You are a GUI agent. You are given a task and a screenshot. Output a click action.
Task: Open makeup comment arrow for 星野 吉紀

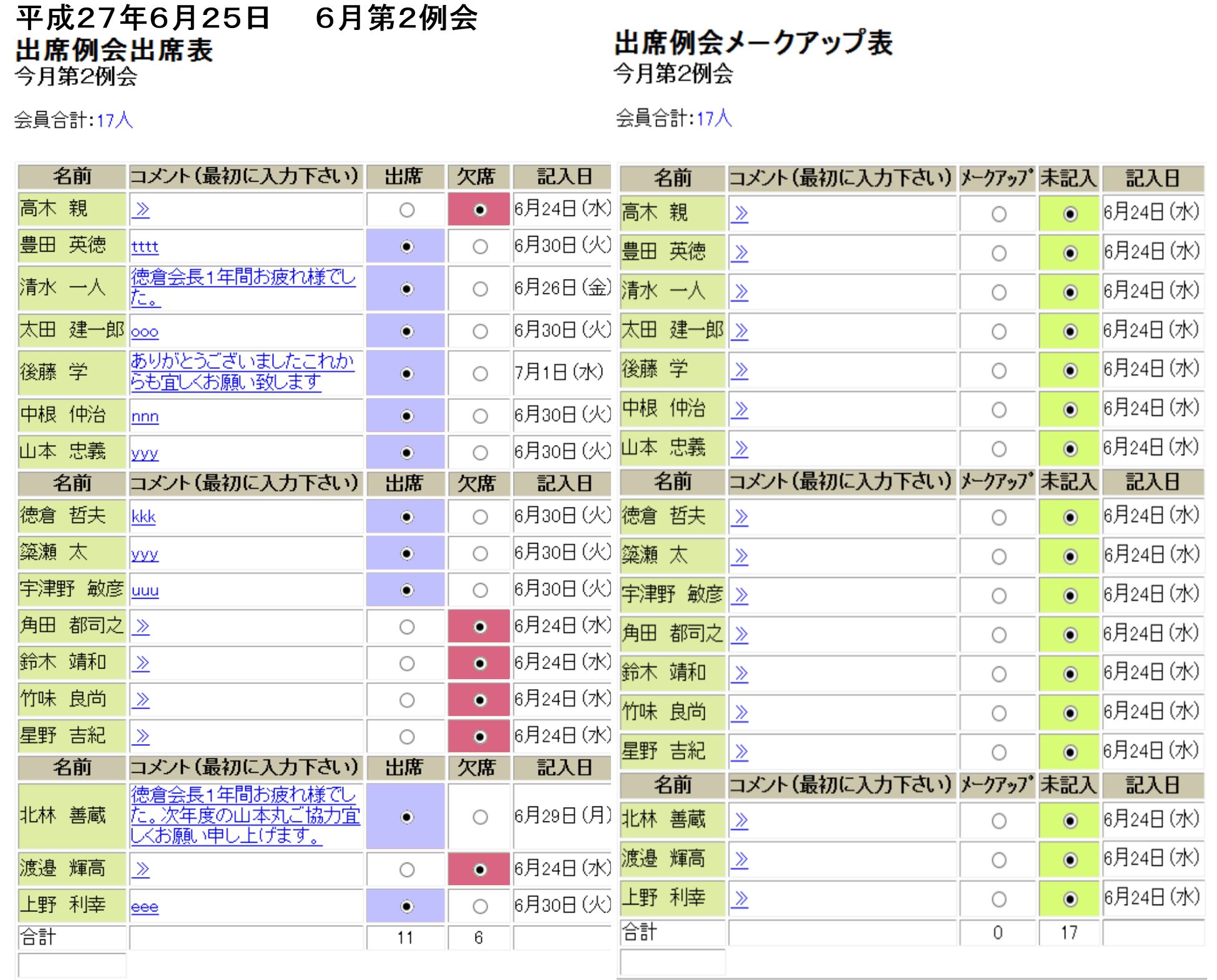[x=740, y=752]
